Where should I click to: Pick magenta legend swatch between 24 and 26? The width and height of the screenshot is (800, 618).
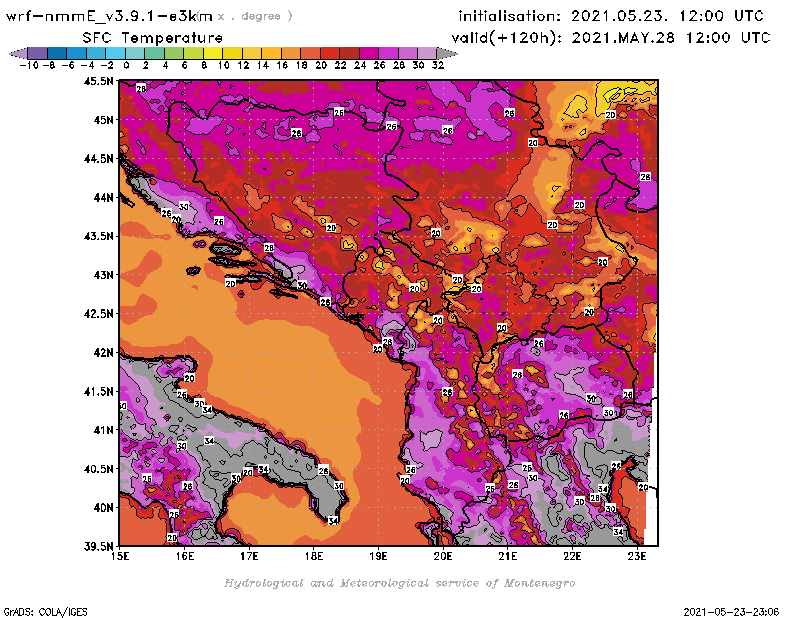(368, 53)
